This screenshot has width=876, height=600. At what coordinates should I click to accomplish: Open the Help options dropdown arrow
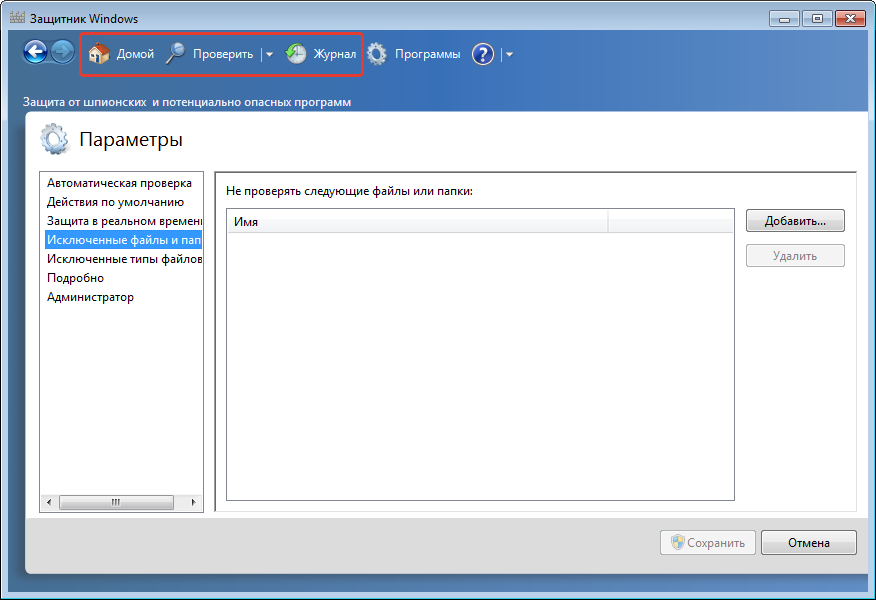pyautogui.click(x=509, y=54)
